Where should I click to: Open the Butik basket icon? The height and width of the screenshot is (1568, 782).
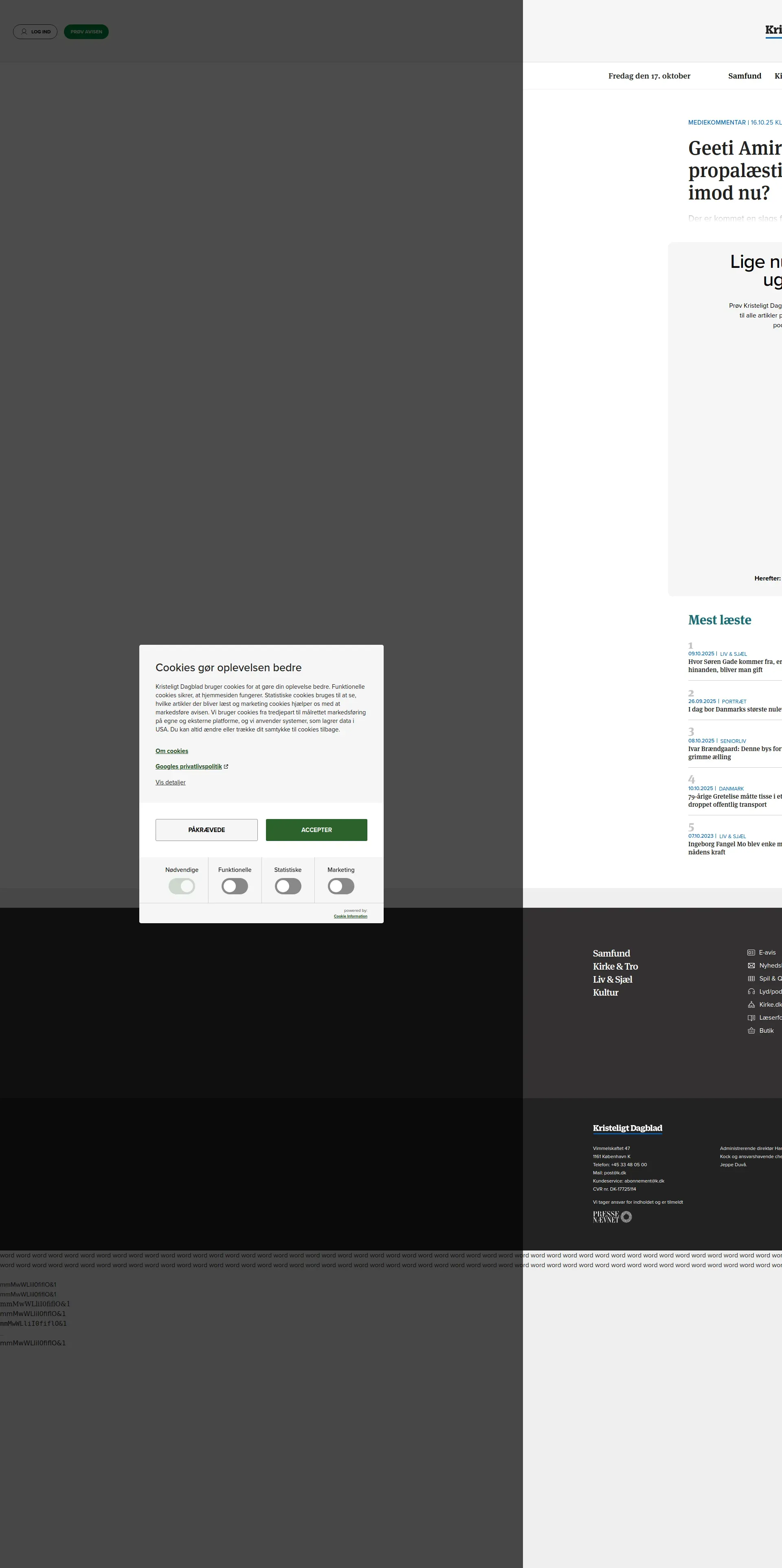pos(751,1031)
